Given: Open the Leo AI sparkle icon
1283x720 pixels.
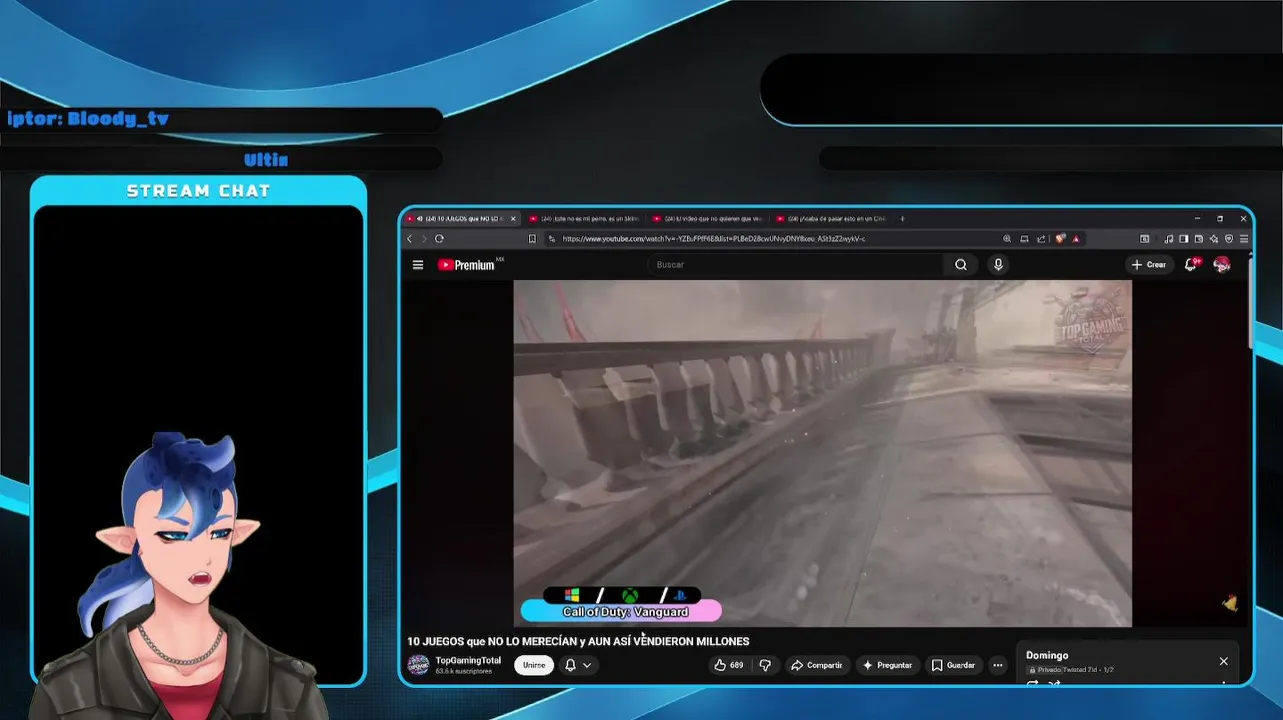Looking at the screenshot, I should click(x=1214, y=239).
